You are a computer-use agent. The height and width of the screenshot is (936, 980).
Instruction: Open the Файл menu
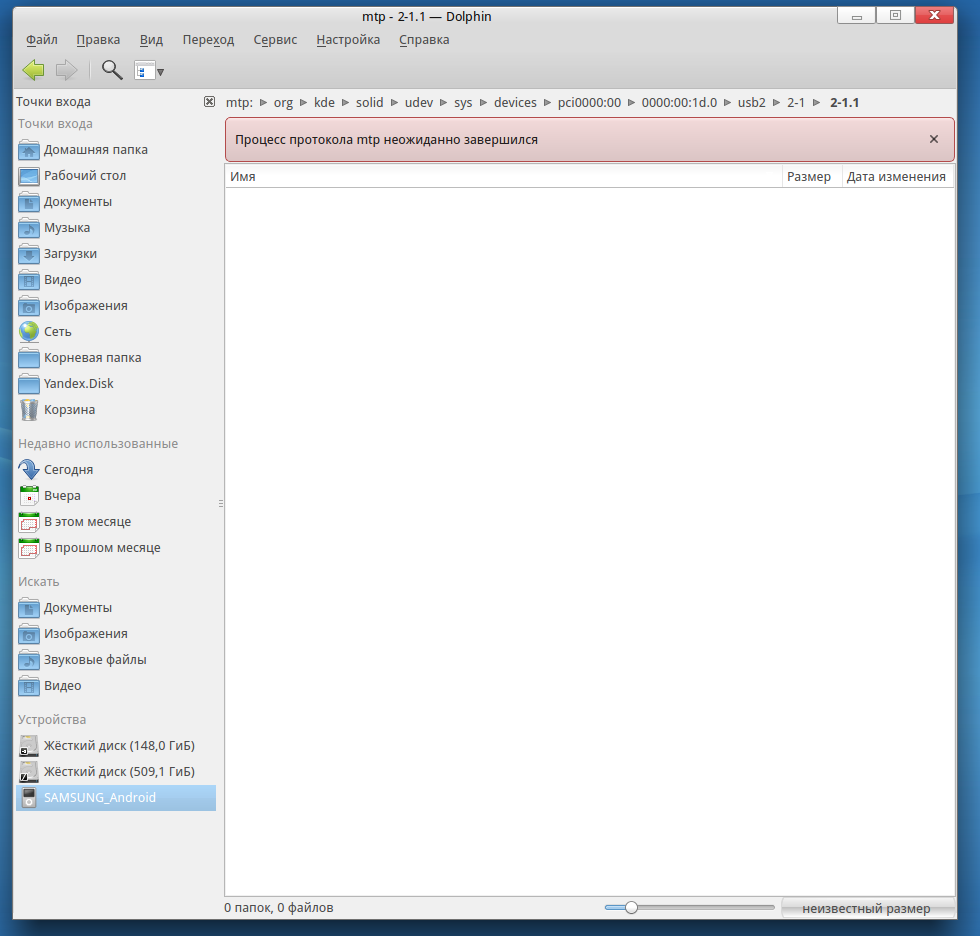click(42, 40)
